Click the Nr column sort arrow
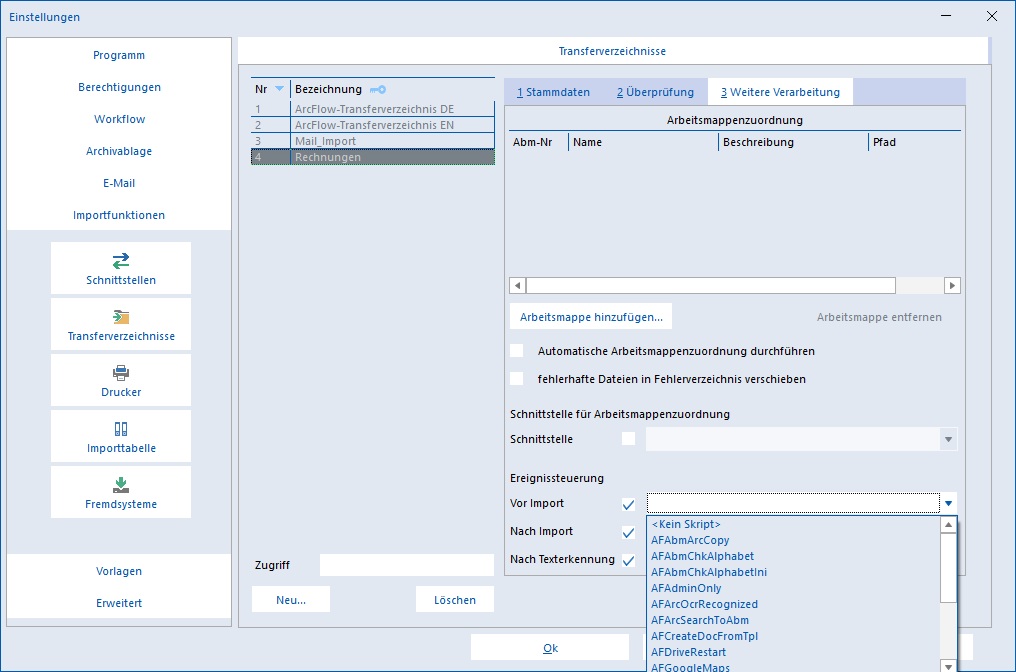Viewport: 1016px width, 672px height. point(279,89)
